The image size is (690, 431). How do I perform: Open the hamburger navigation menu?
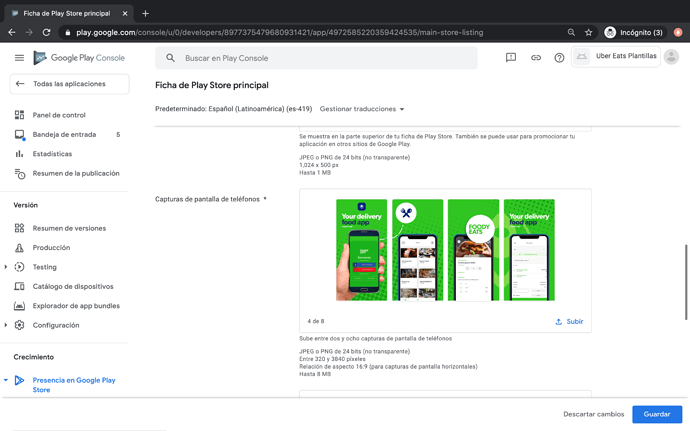pyautogui.click(x=19, y=58)
